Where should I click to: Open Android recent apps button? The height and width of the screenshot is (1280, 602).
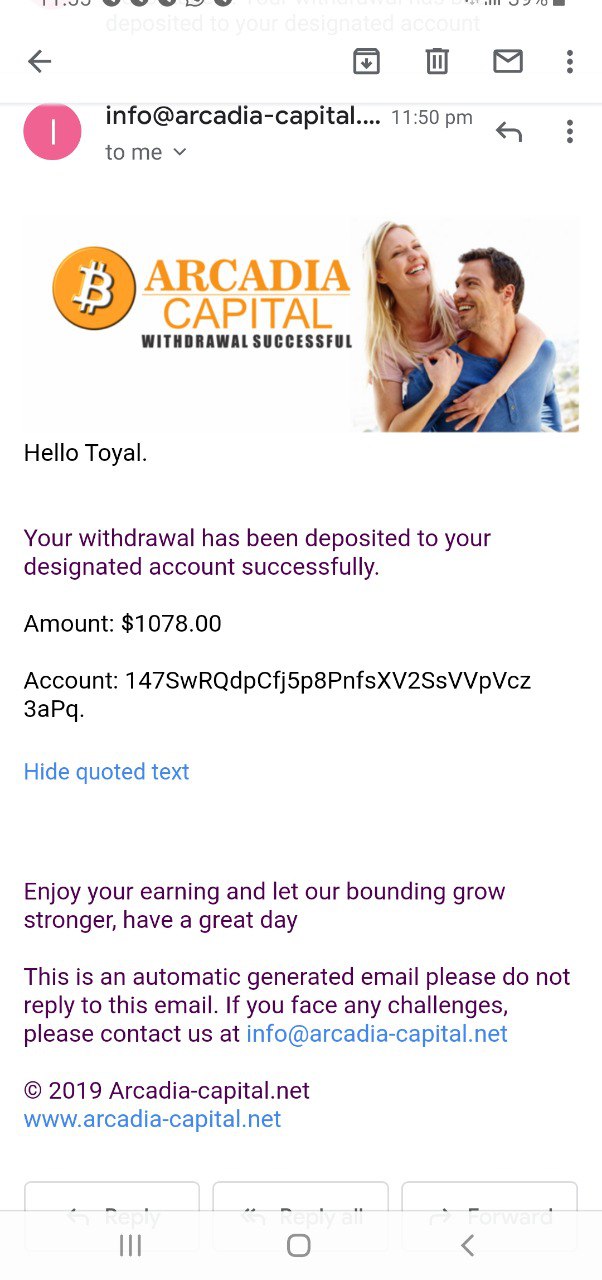point(130,1245)
